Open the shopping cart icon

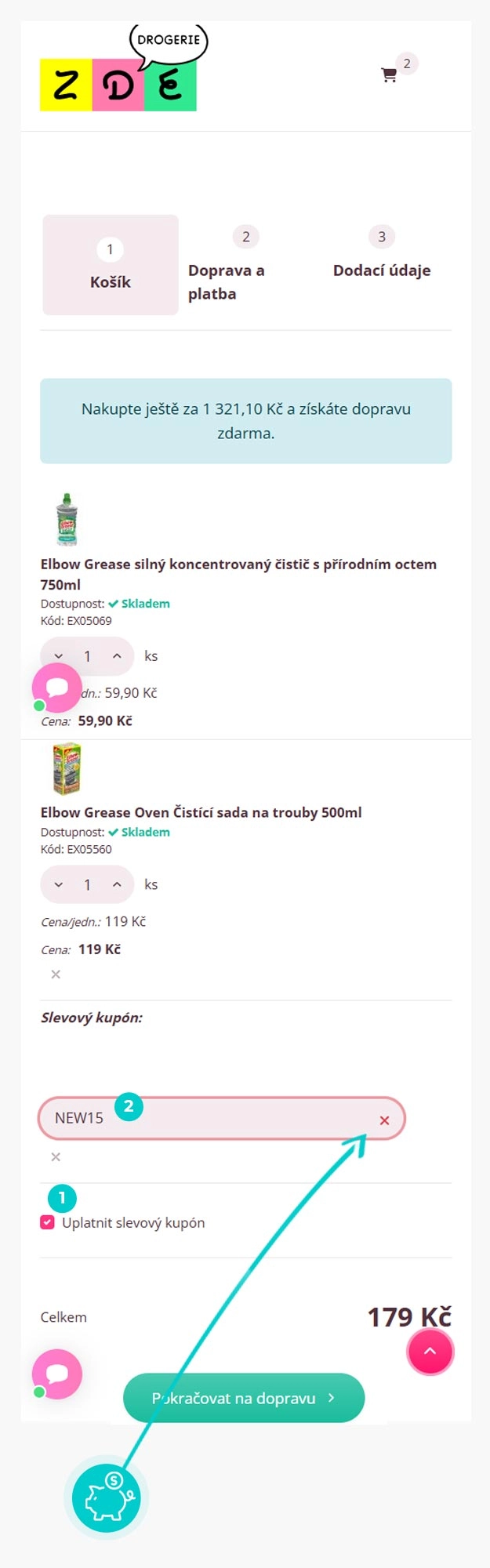(x=389, y=75)
